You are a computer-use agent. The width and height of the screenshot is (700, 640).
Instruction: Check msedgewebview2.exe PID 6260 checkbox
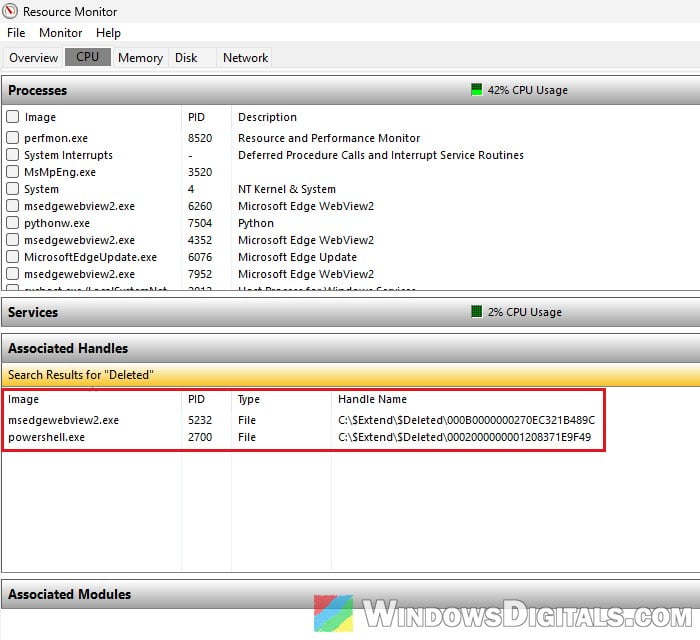[12, 206]
